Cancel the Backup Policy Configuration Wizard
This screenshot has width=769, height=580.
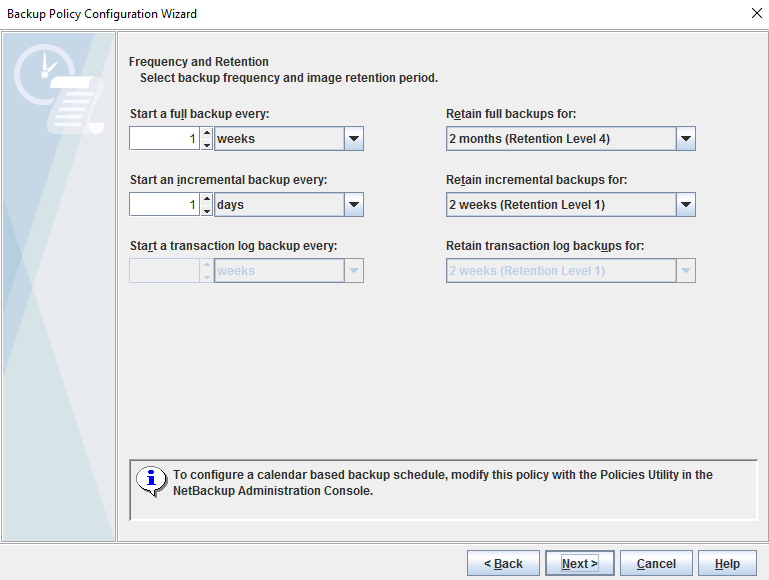[656, 564]
